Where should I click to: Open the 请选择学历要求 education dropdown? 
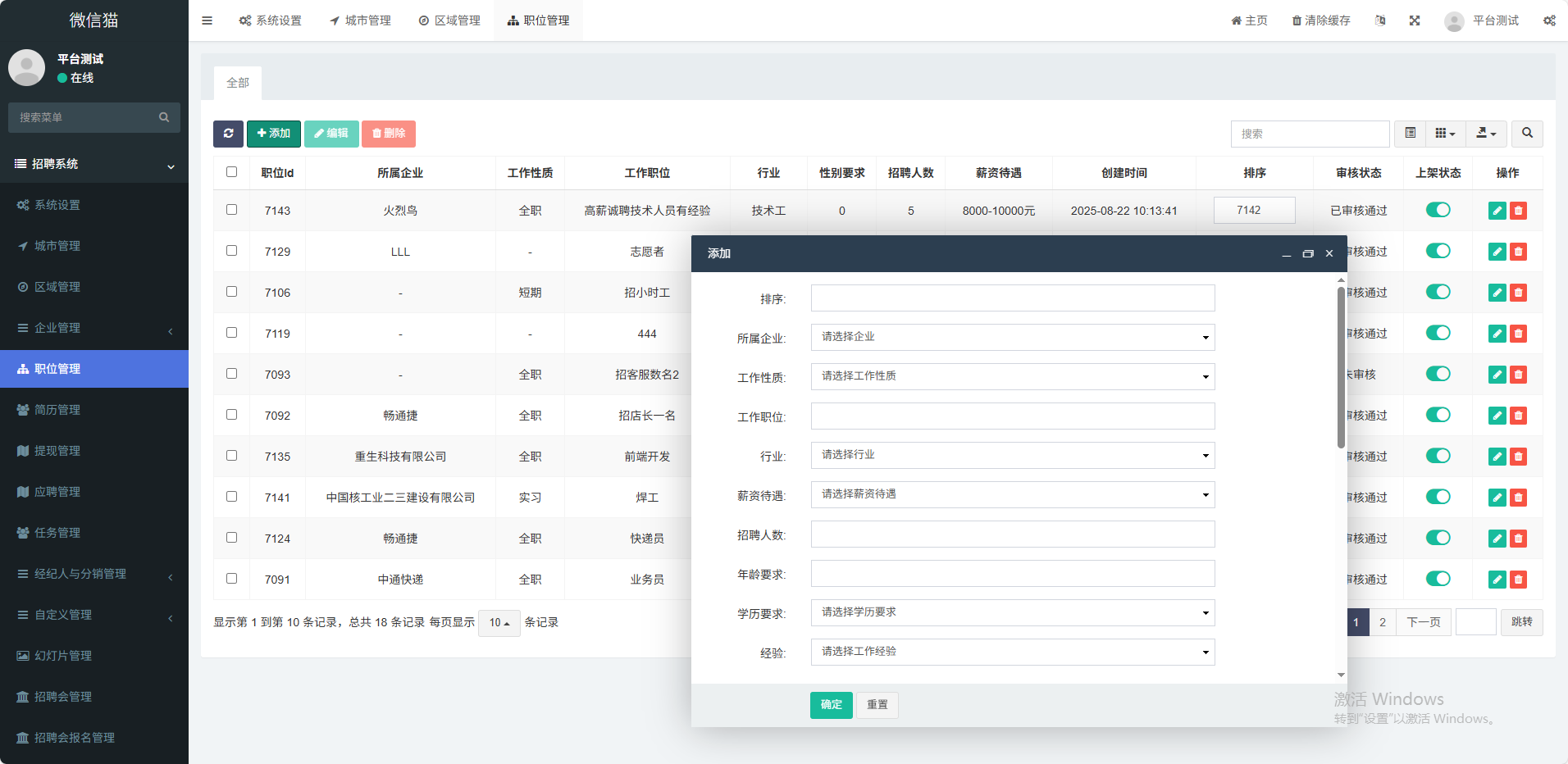coord(1012,612)
